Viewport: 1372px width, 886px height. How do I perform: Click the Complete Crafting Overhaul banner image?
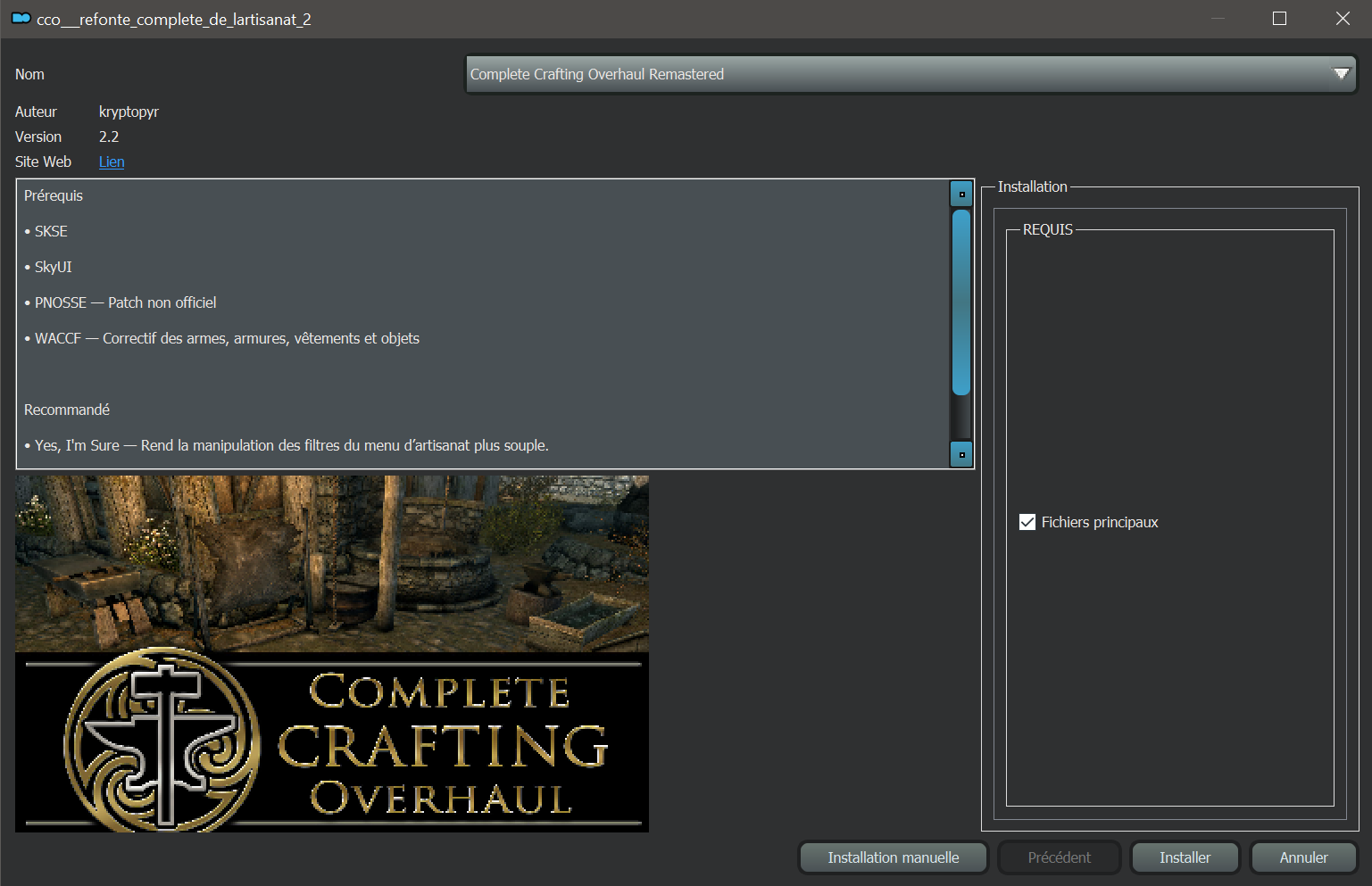tap(332, 654)
